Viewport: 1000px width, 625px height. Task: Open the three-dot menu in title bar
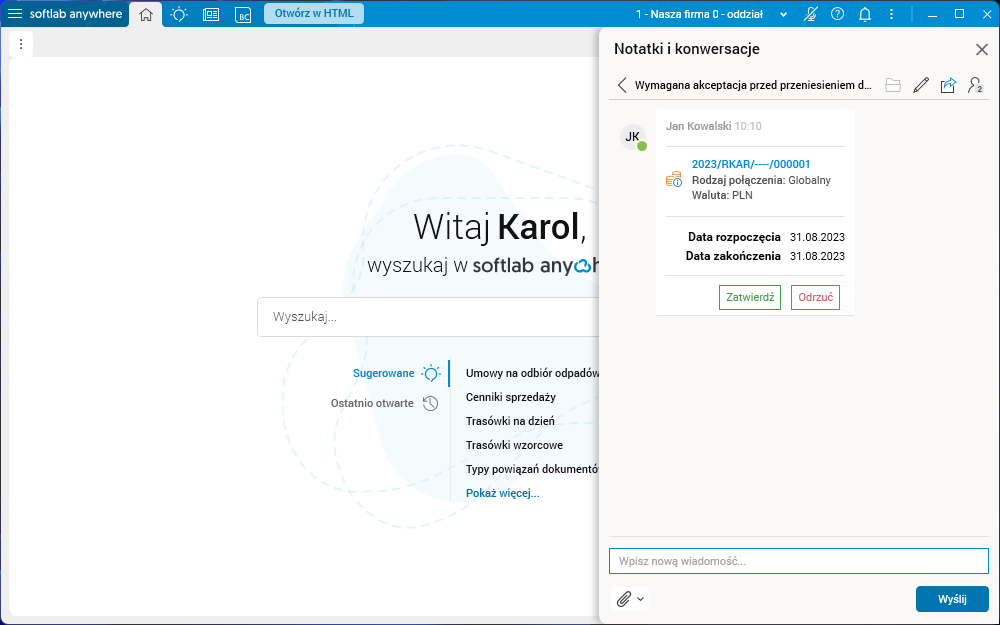coord(891,14)
